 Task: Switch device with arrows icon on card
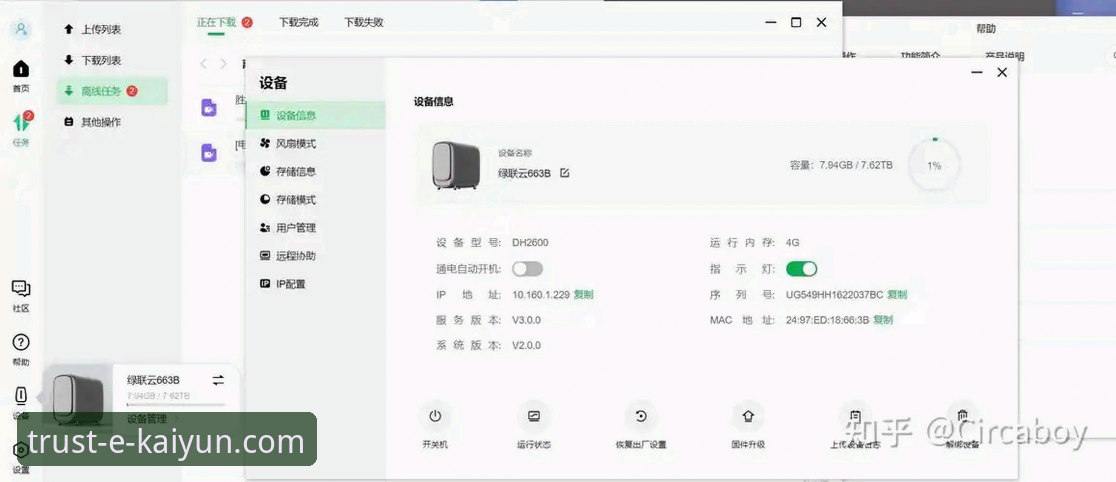click(219, 380)
